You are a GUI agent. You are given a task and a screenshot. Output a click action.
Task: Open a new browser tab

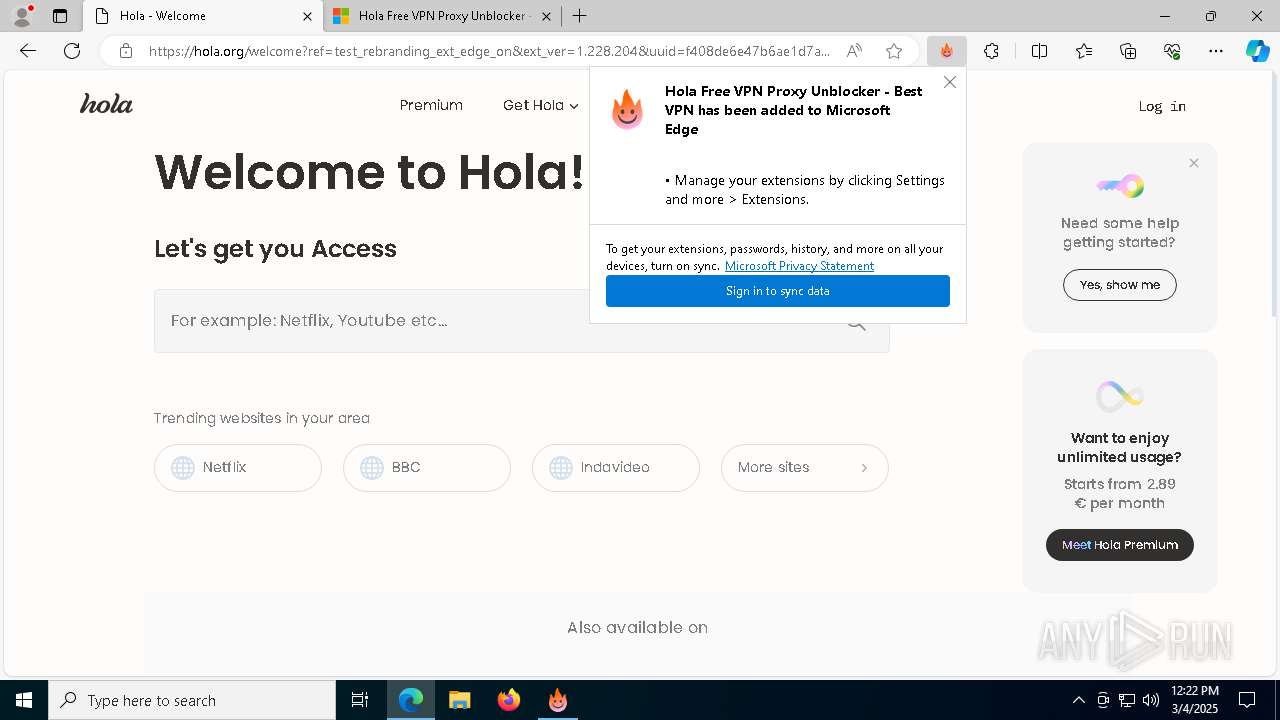point(579,16)
